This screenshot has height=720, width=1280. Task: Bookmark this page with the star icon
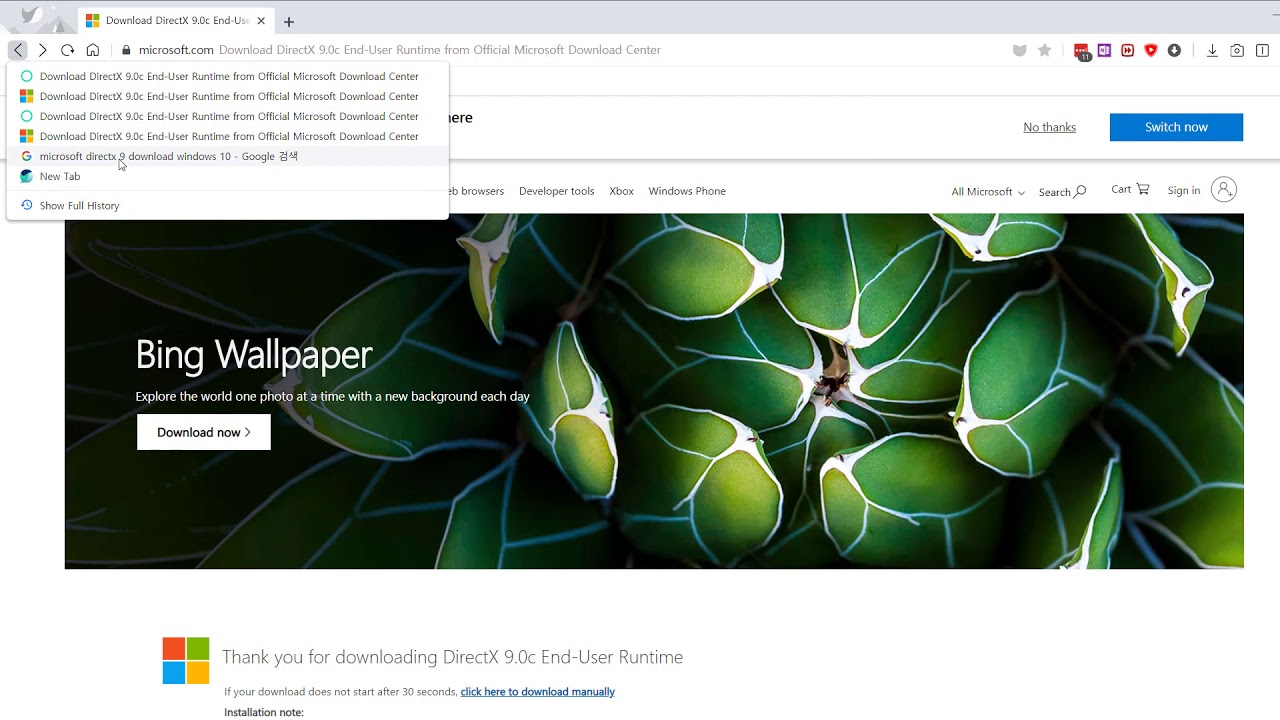[1045, 50]
